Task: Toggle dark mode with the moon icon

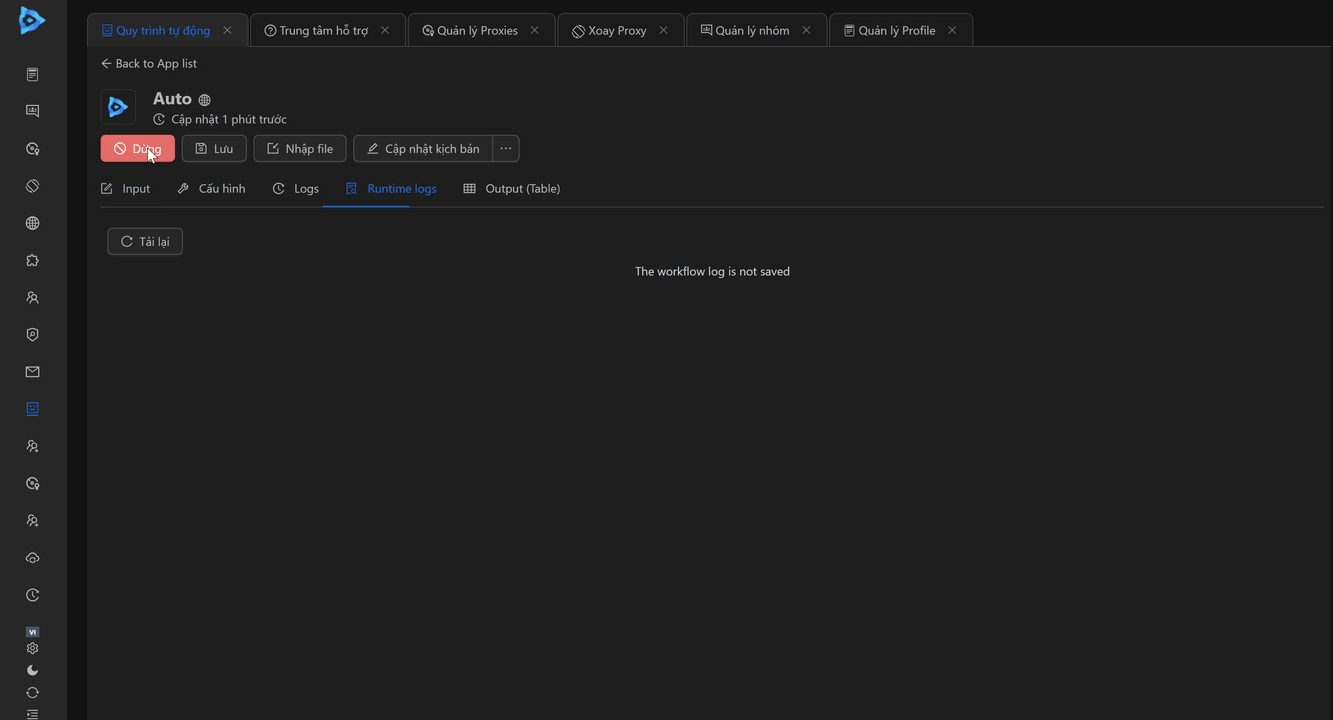Action: [32, 670]
